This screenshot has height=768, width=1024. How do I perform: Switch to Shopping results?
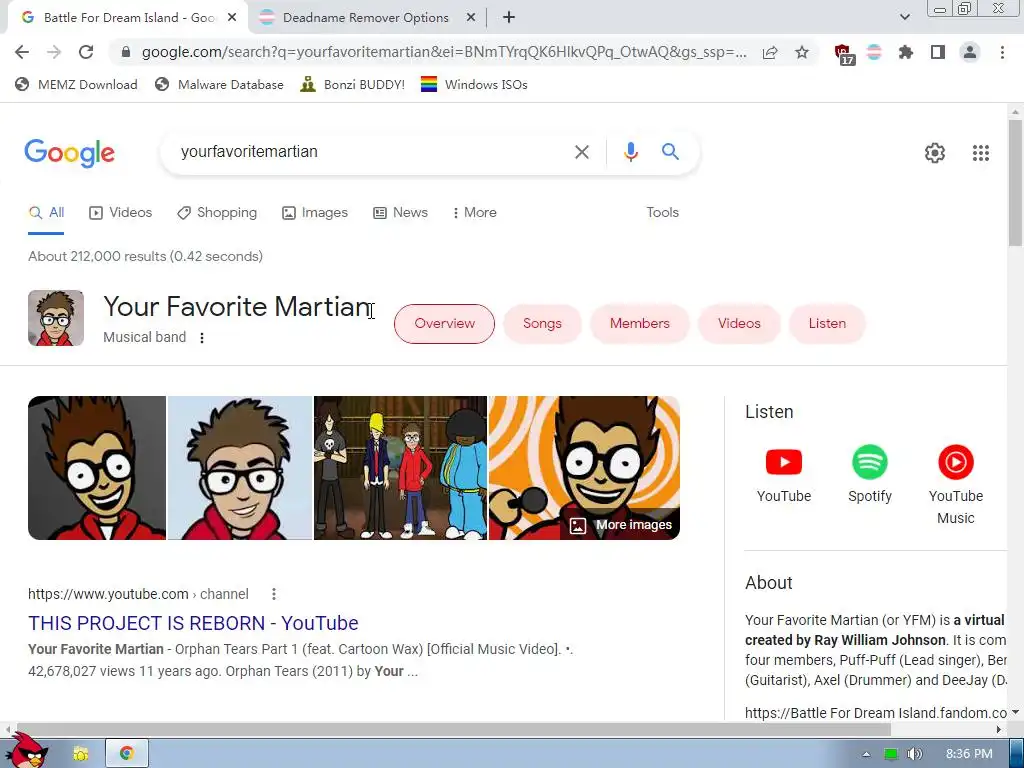tap(217, 213)
